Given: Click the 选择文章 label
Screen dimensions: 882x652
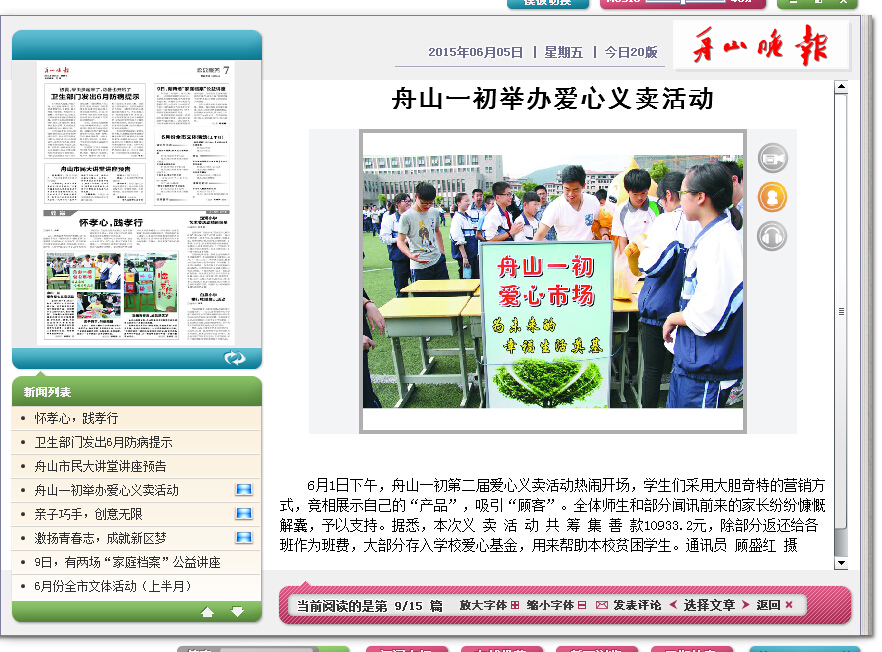Looking at the screenshot, I should coord(709,605).
